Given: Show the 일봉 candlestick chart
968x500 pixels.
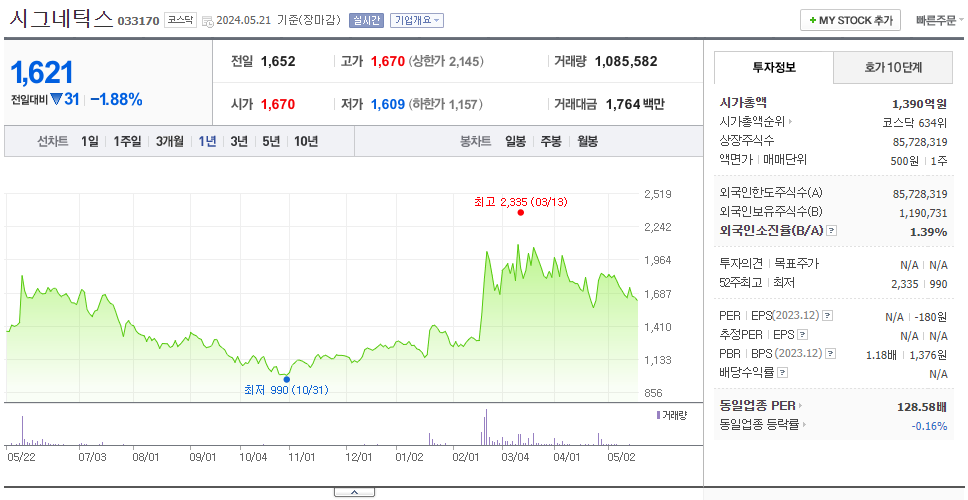Looking at the screenshot, I should [515, 141].
